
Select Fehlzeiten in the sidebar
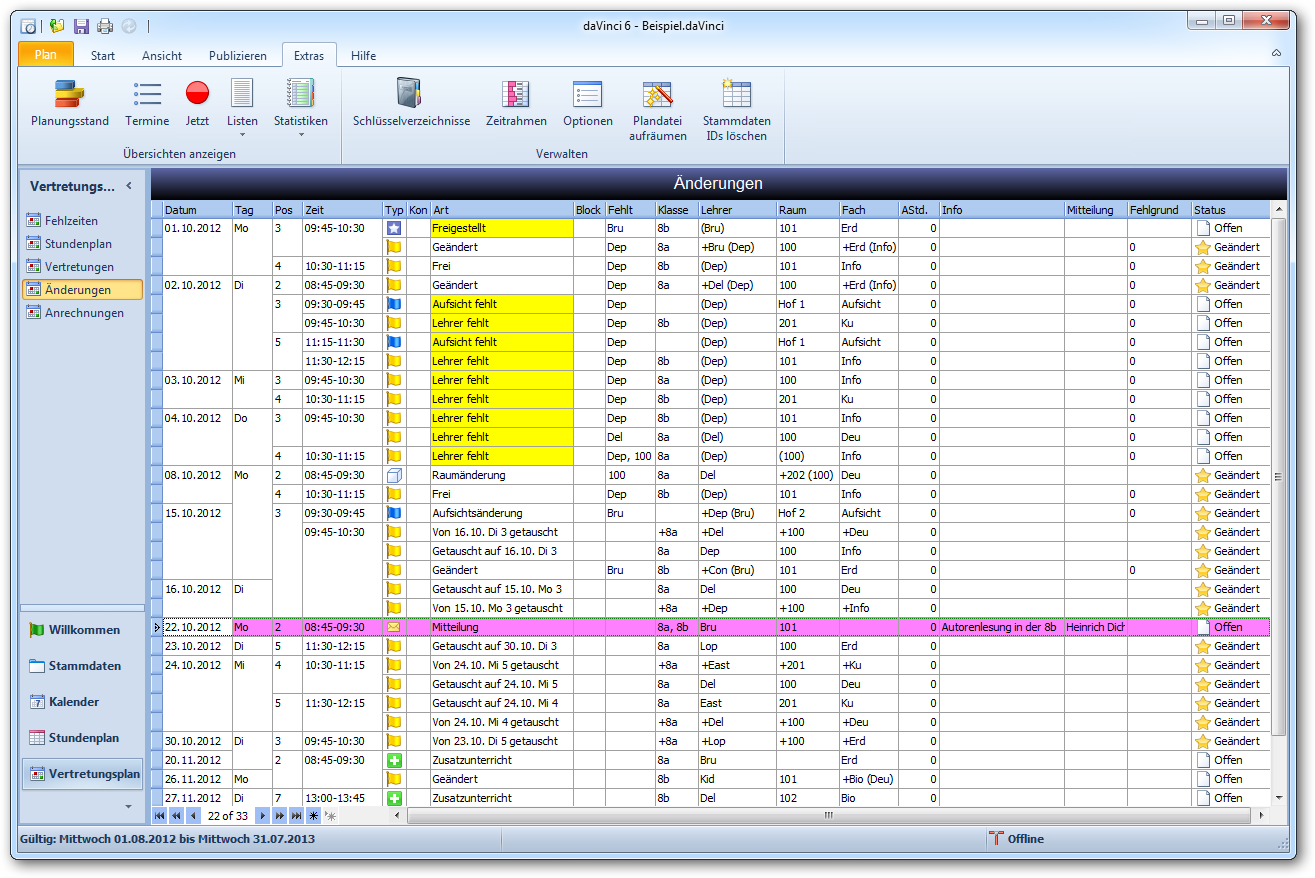71,221
